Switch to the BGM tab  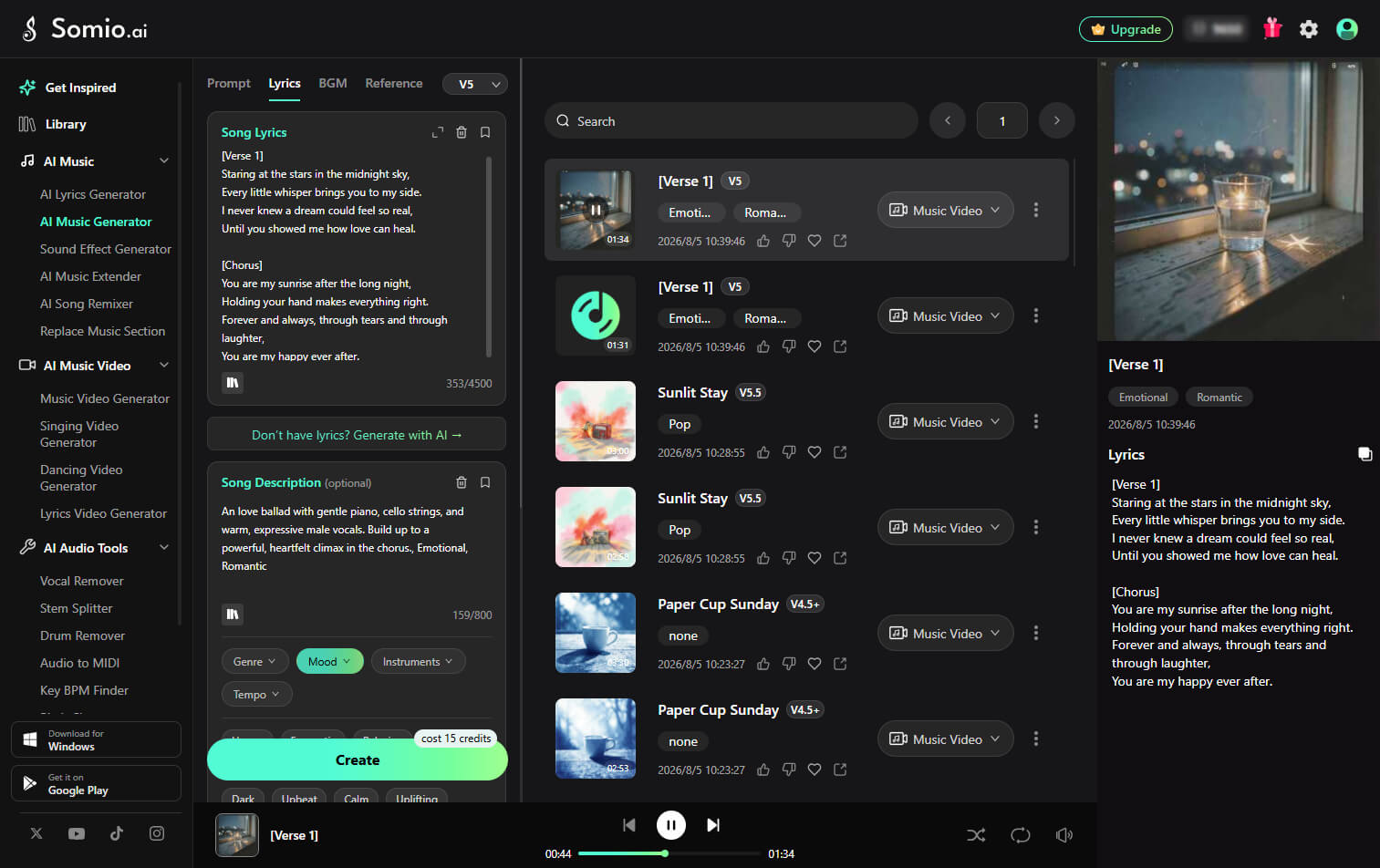click(x=333, y=83)
